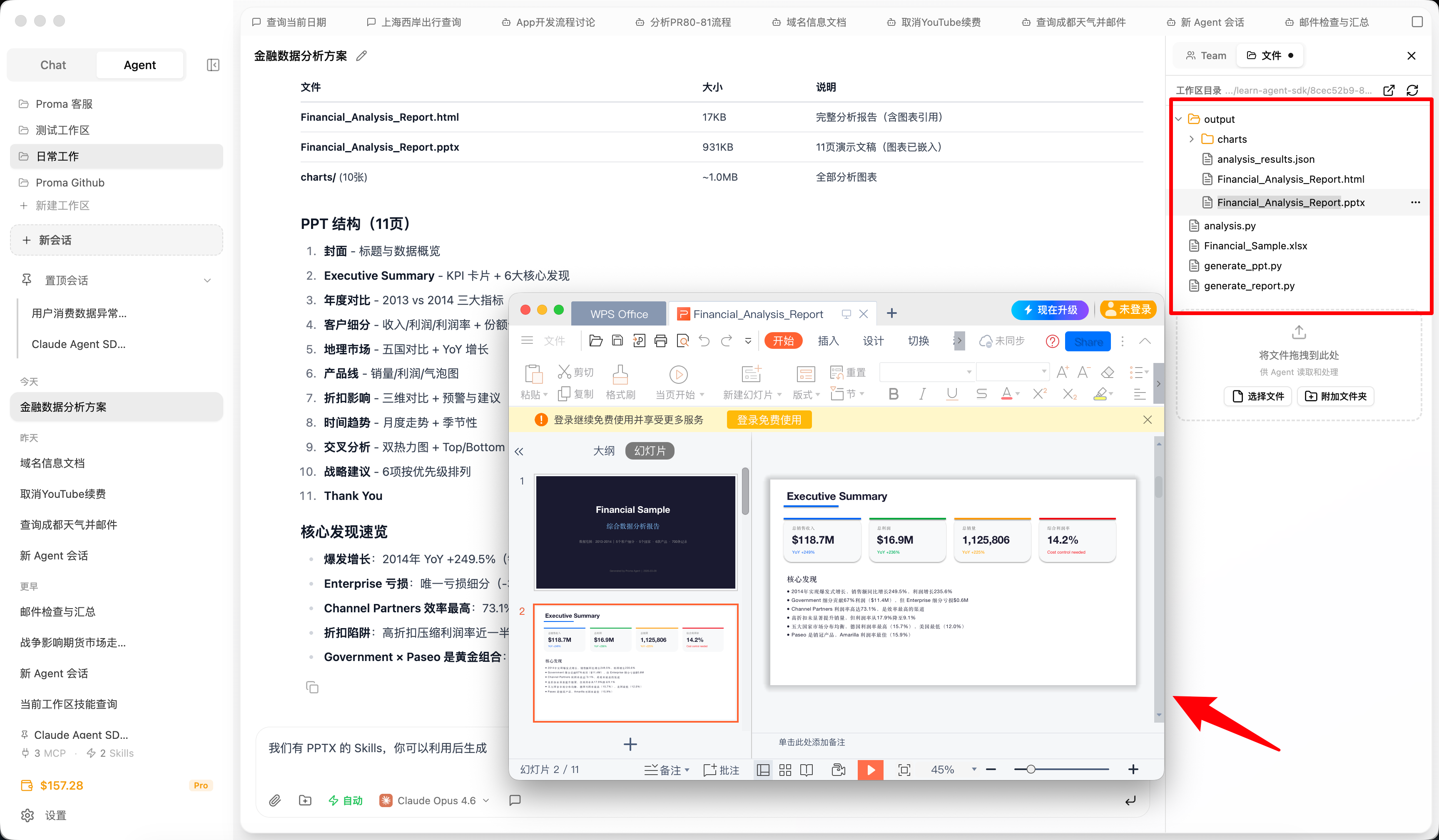
Task: Click the paperclip attachment icon
Action: tap(275, 800)
